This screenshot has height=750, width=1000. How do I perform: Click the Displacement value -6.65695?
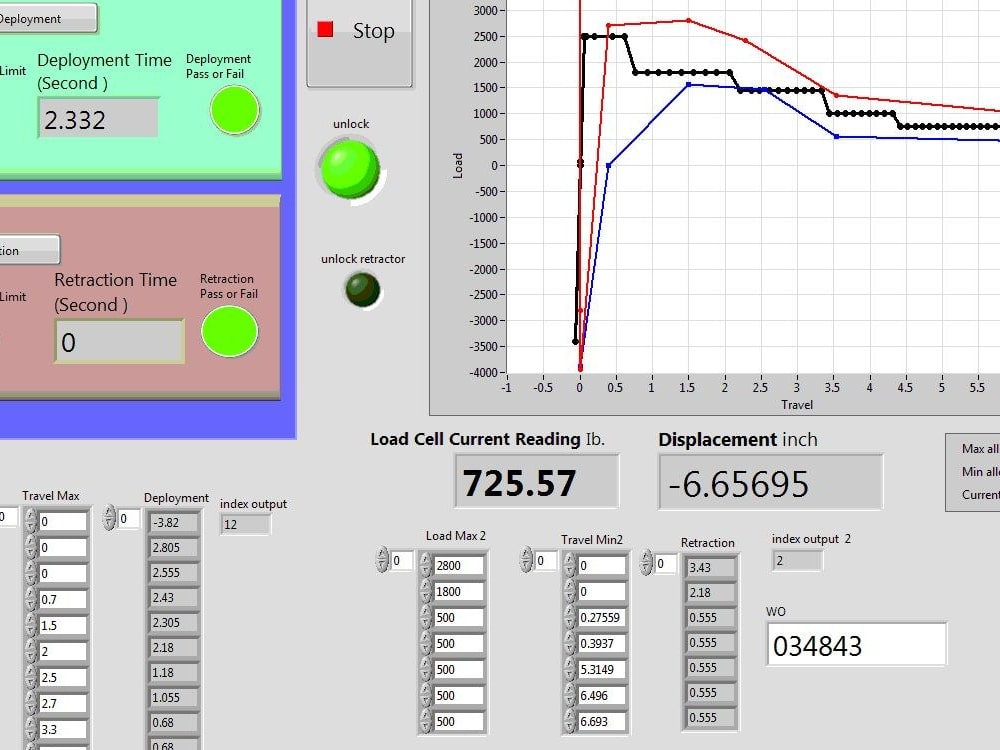(770, 483)
